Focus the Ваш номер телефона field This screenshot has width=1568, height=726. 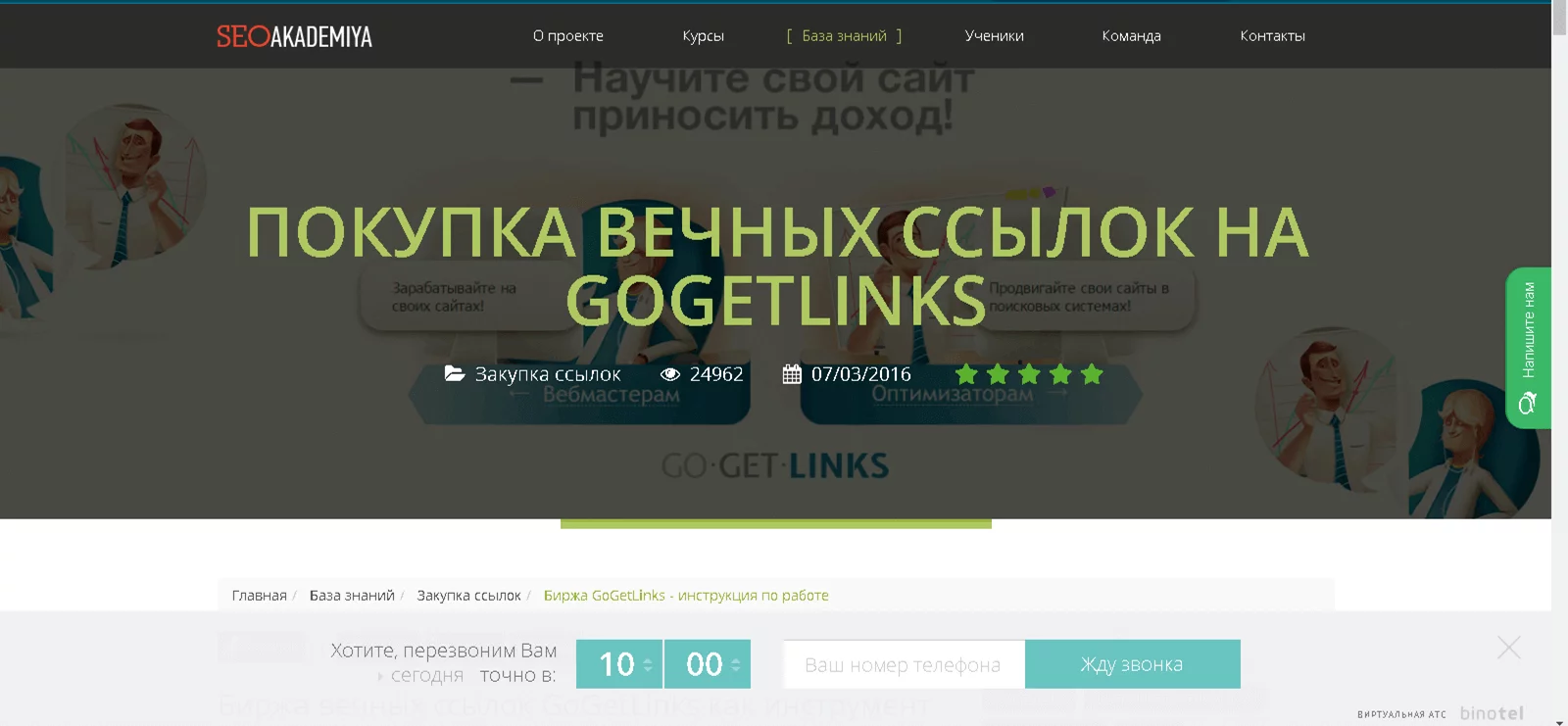pyautogui.click(x=904, y=664)
